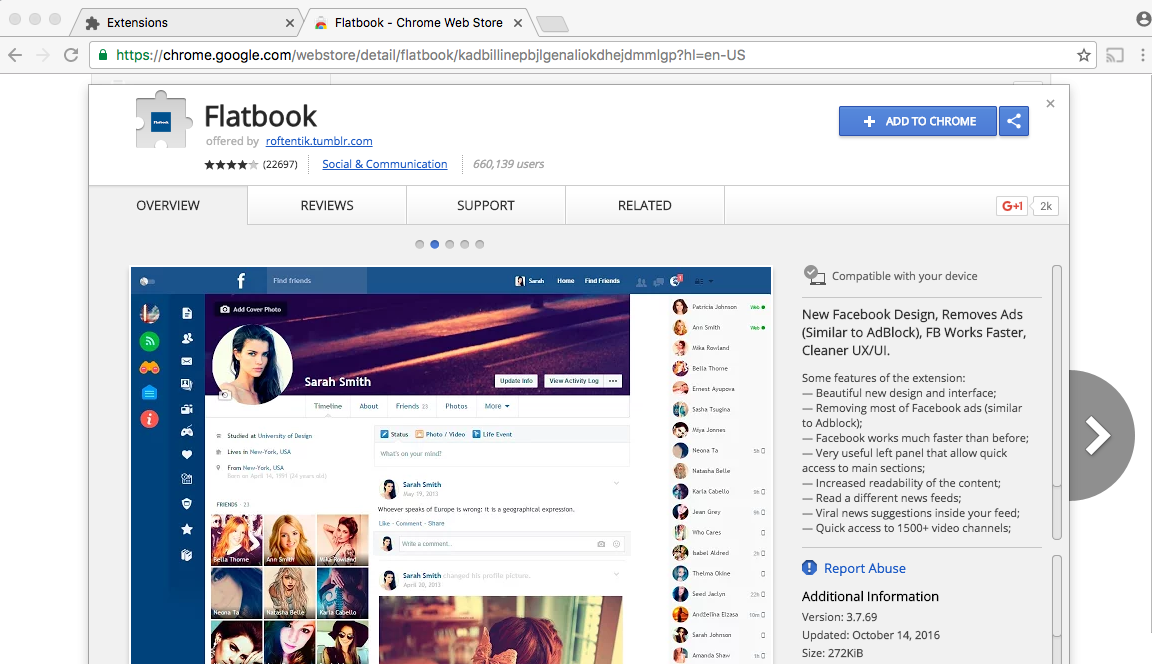Image resolution: width=1152 pixels, height=664 pixels.
Task: Open the roftentik.tumblr.com developer link
Action: pos(319,141)
